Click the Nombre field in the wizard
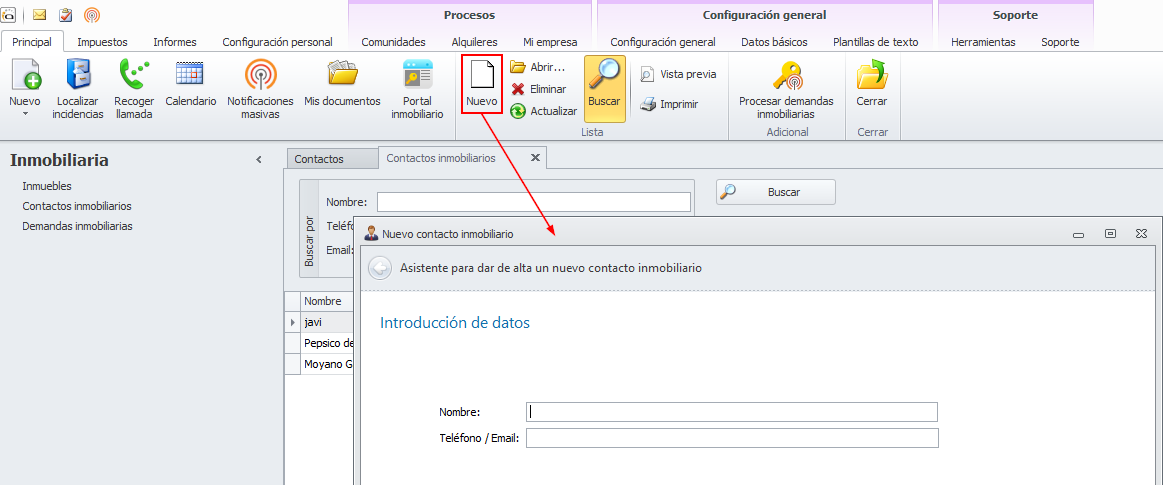Image resolution: width=1163 pixels, height=485 pixels. (732, 412)
